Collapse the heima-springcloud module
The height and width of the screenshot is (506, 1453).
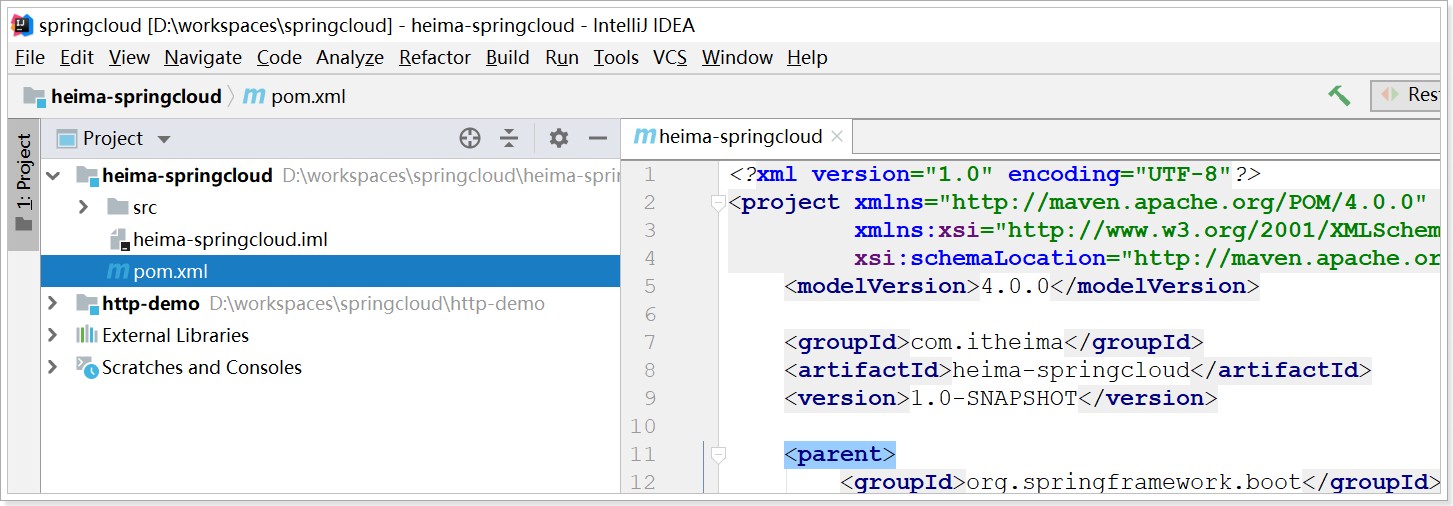53,176
